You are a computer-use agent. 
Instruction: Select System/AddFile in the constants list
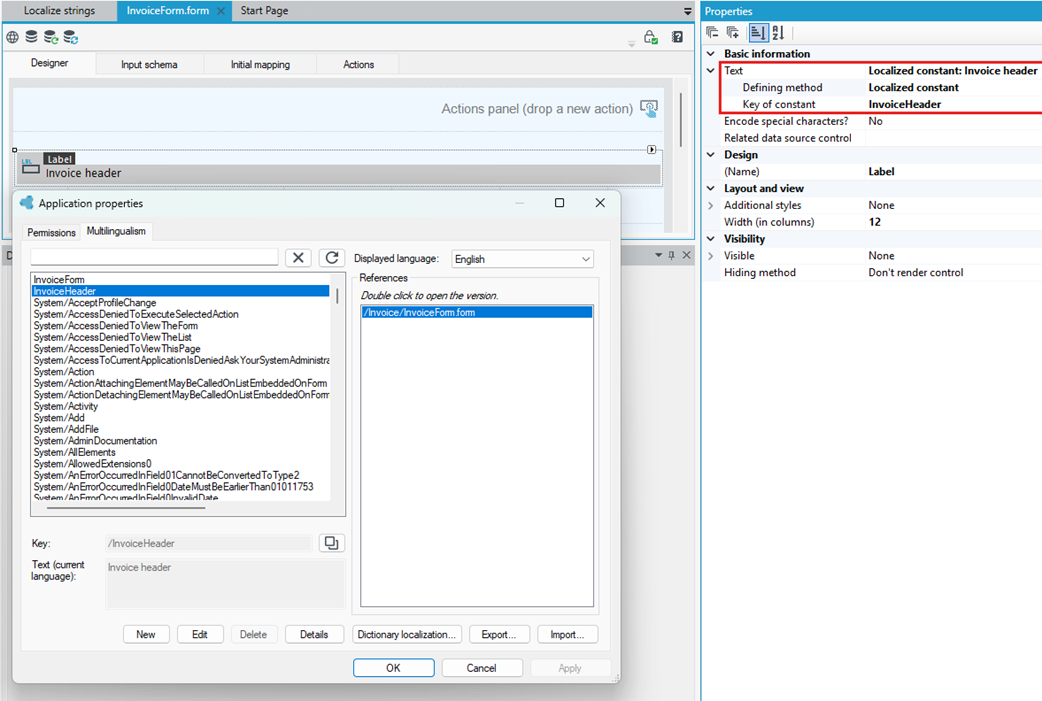pos(181,429)
